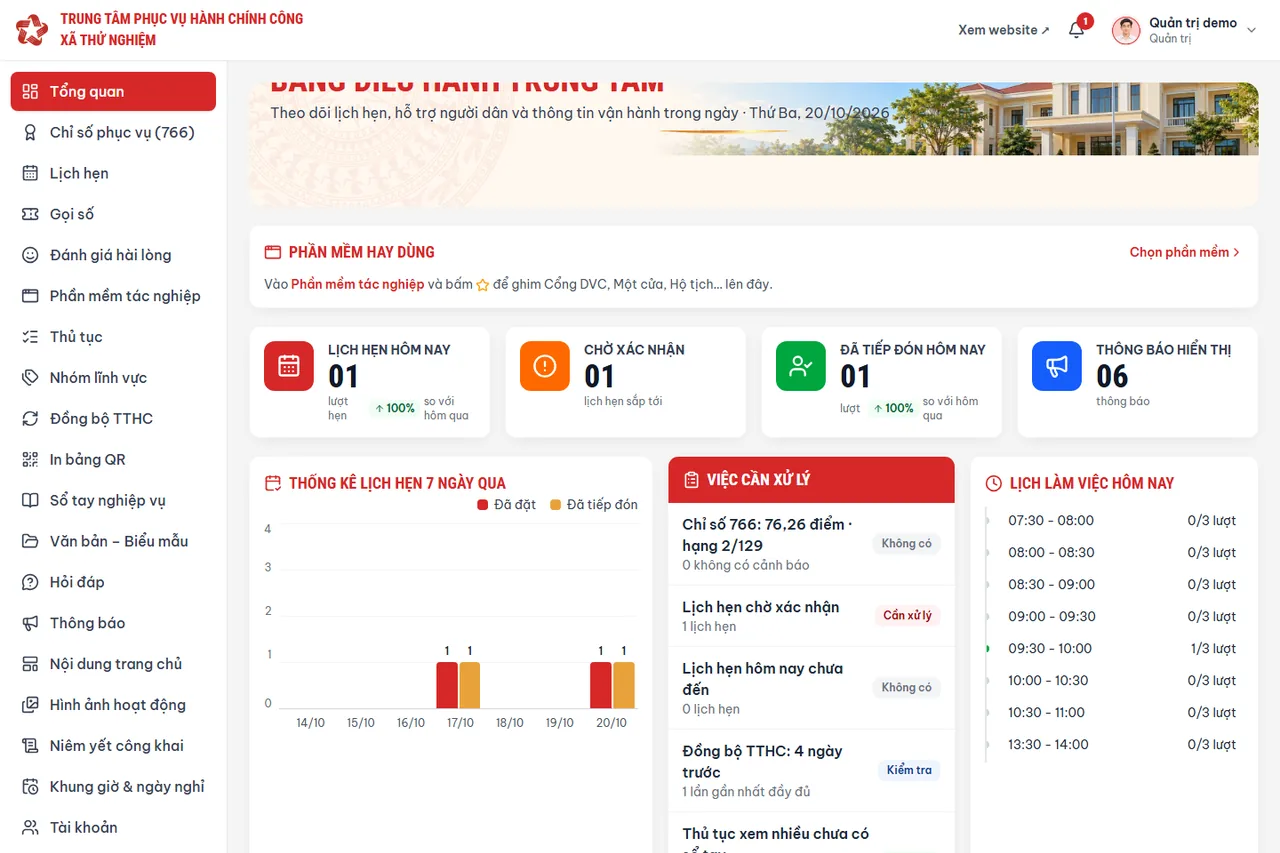1280x853 pixels.
Task: Open the Xem website link
Action: [1004, 30]
